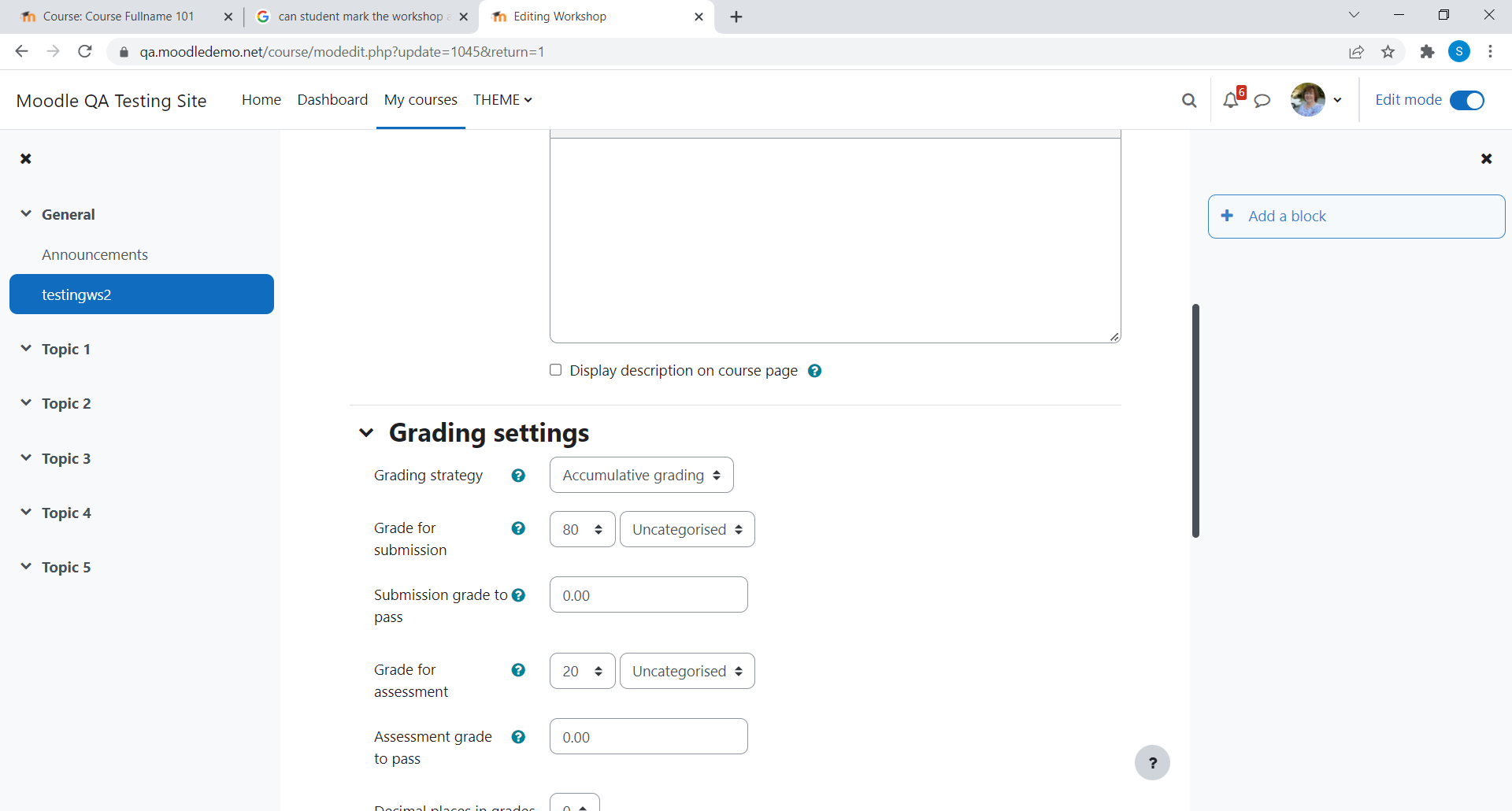Viewport: 1512px width, 811px height.
Task: Switch to the Google search browser tab
Action: click(x=361, y=17)
